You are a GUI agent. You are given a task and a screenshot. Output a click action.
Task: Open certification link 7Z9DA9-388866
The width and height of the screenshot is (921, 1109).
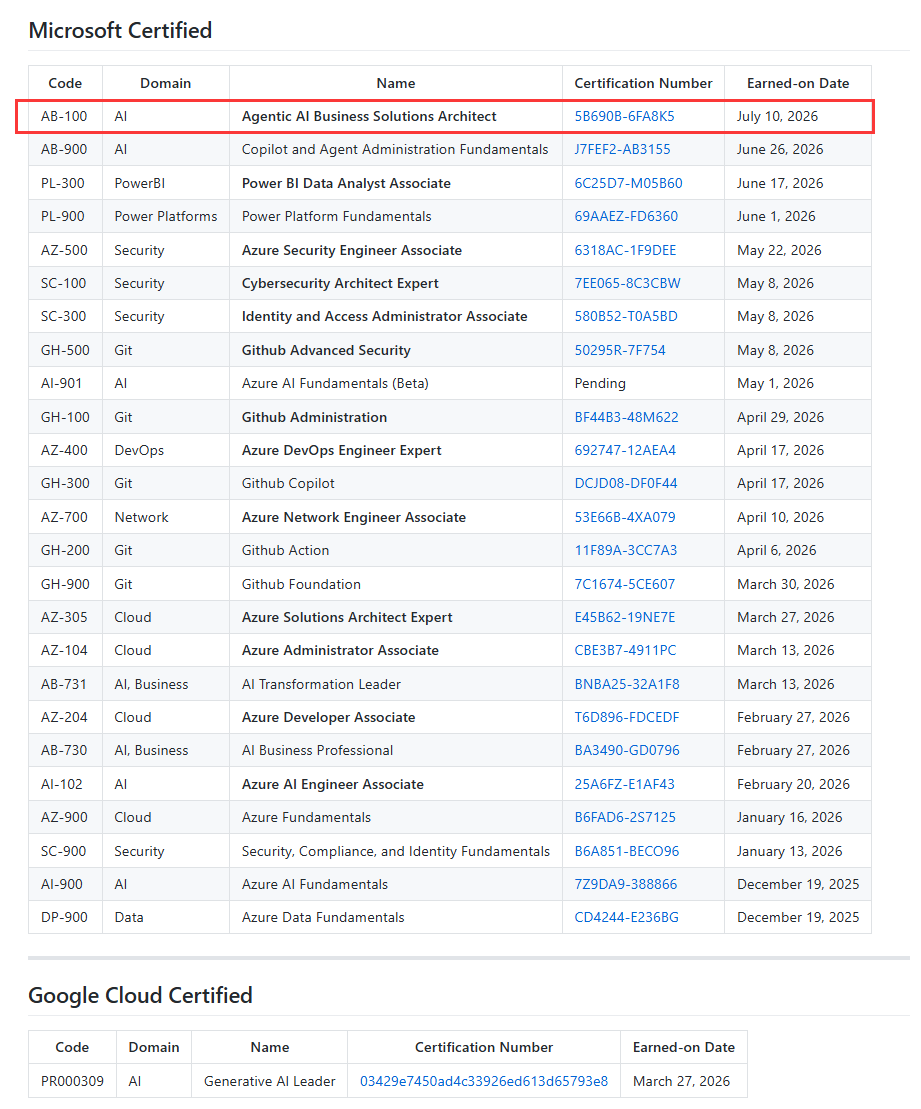tap(625, 884)
